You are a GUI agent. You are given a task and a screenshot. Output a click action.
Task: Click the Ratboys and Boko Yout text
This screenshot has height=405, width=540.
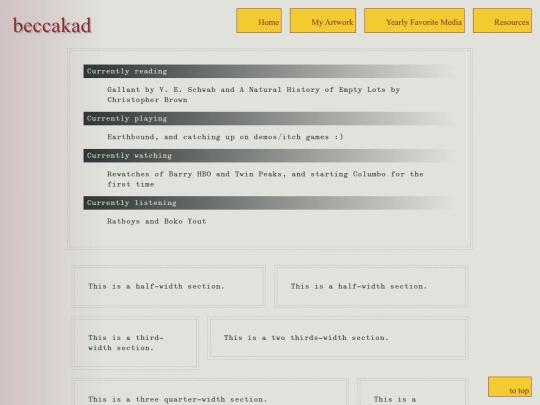point(157,221)
